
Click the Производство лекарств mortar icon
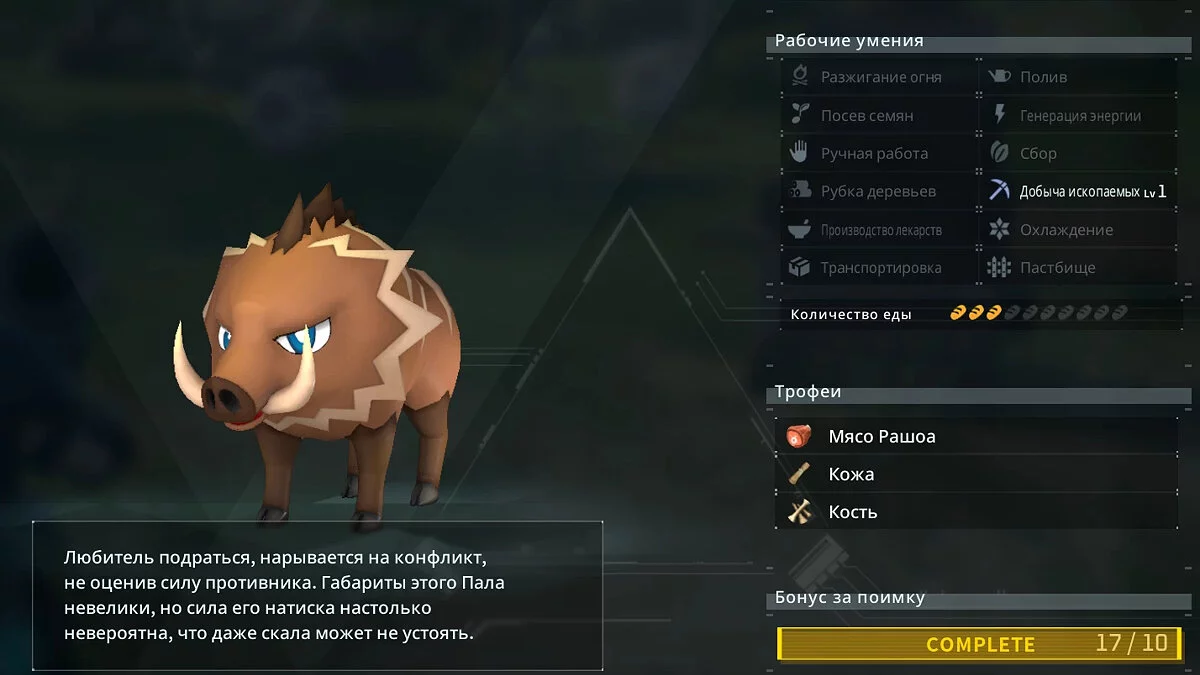click(799, 229)
